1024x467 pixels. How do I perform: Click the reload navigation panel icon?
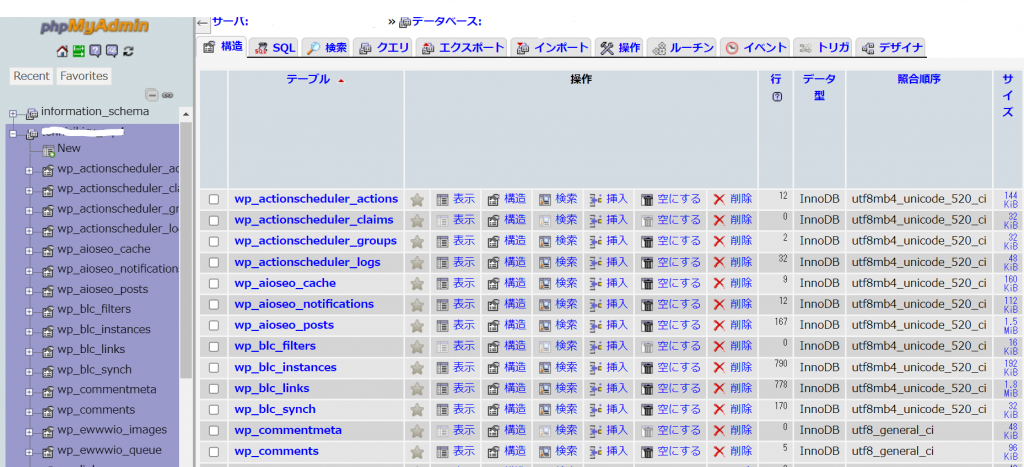click(128, 51)
